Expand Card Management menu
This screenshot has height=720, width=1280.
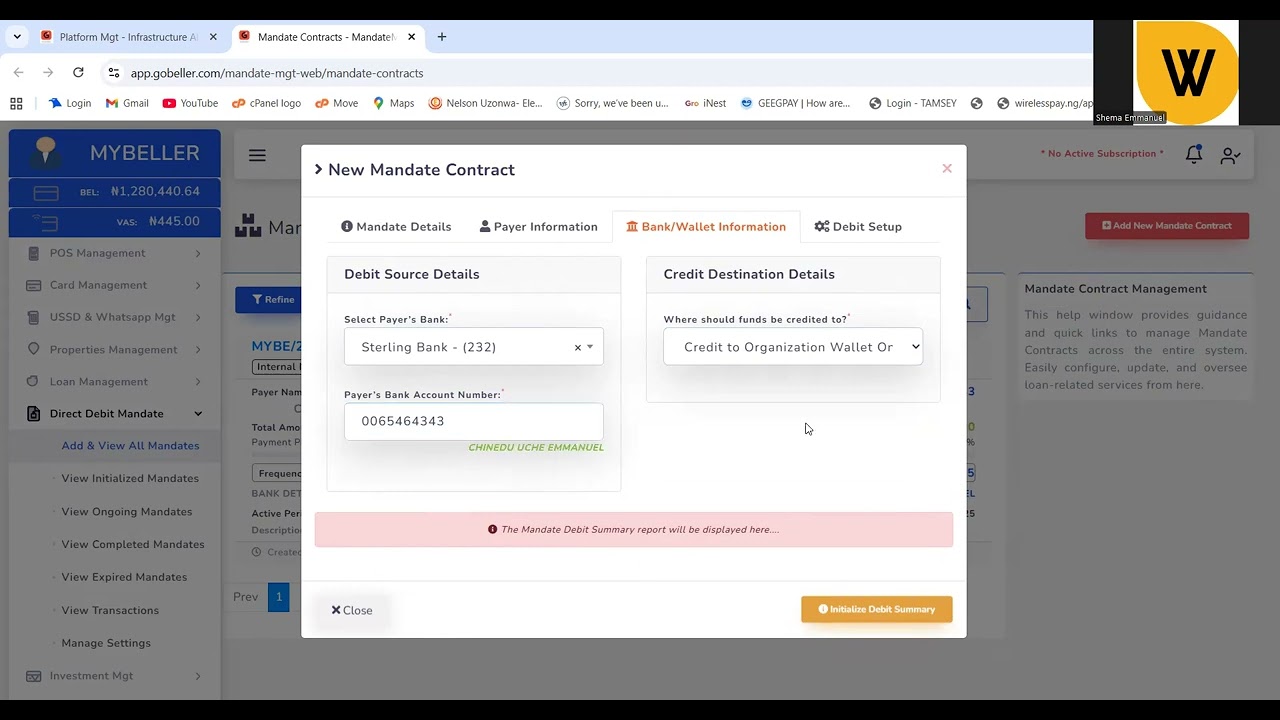tap(115, 285)
